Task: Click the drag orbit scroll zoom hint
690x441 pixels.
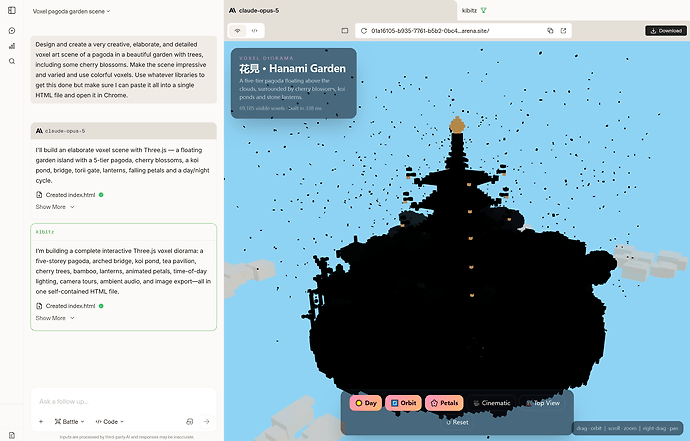Action: coord(627,428)
